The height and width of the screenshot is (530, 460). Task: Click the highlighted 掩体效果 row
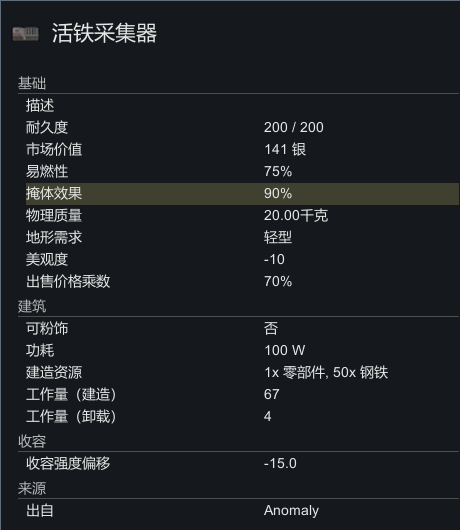coord(242,194)
